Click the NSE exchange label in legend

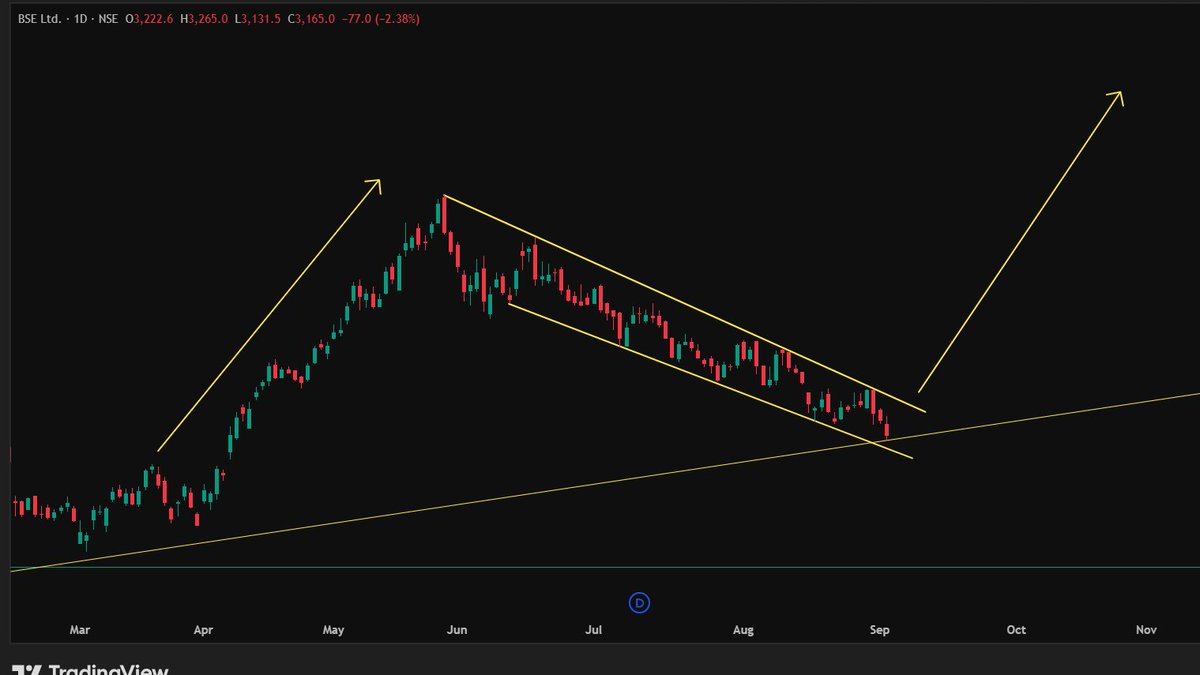pyautogui.click(x=108, y=18)
